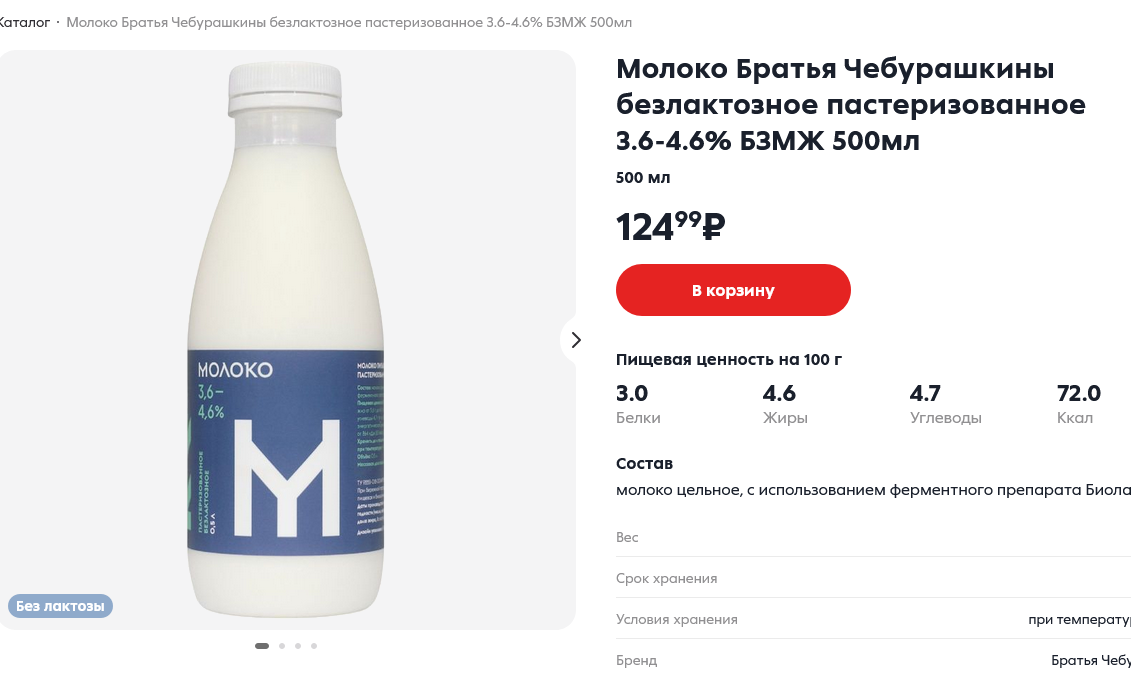
Task: Select the fourth image carousel dot
Action: pyautogui.click(x=314, y=646)
